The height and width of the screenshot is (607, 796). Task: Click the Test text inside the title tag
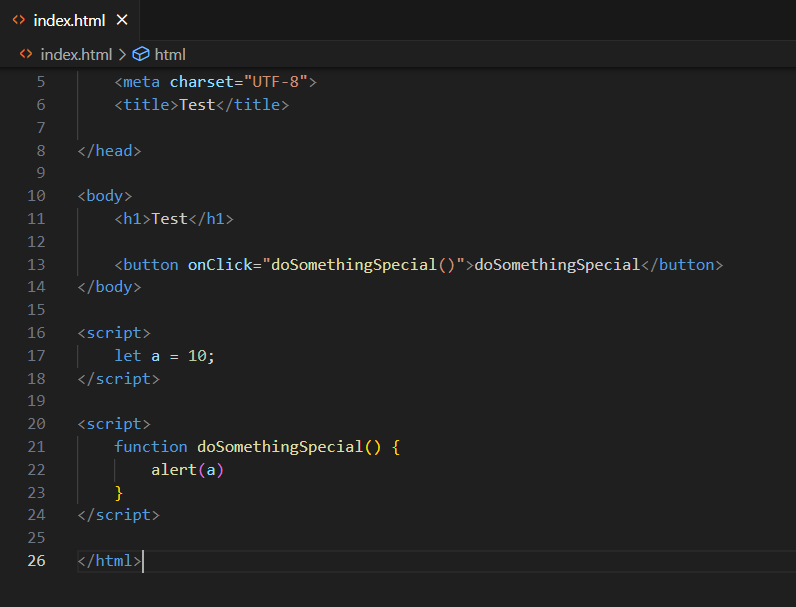(x=197, y=105)
